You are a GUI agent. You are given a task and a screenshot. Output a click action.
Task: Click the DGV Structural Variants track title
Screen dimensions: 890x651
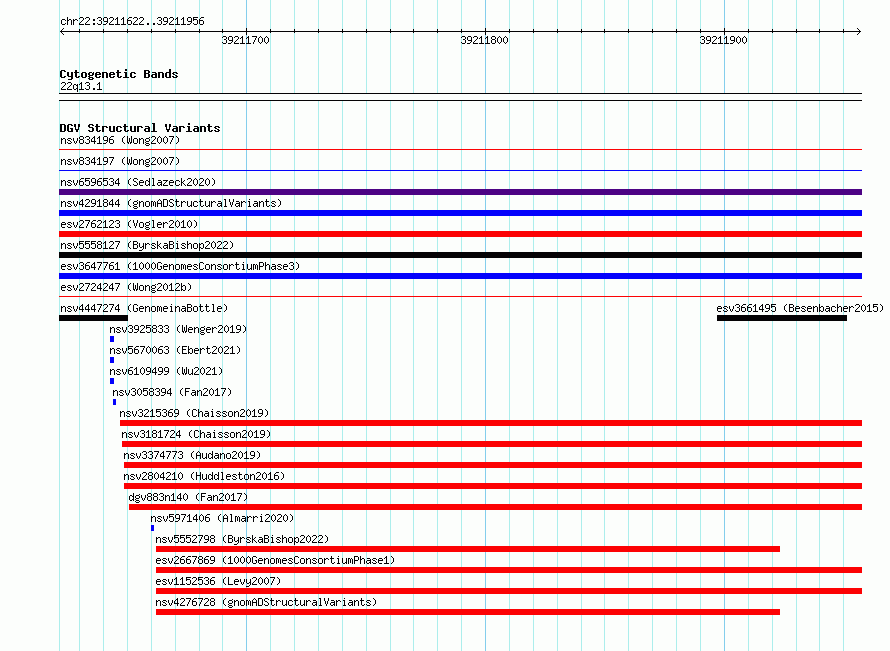click(140, 128)
